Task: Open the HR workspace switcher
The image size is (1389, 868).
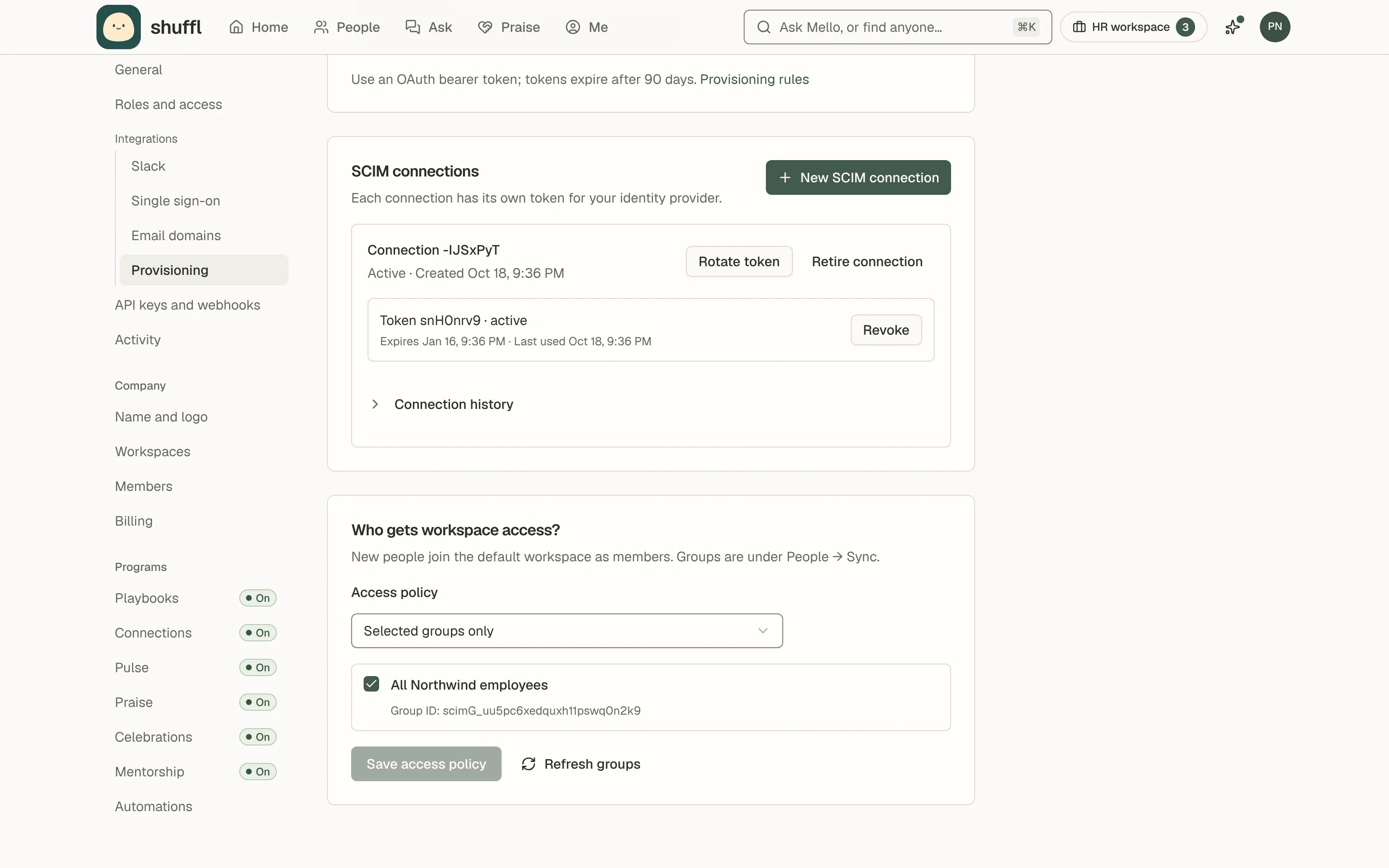Action: pos(1133,27)
